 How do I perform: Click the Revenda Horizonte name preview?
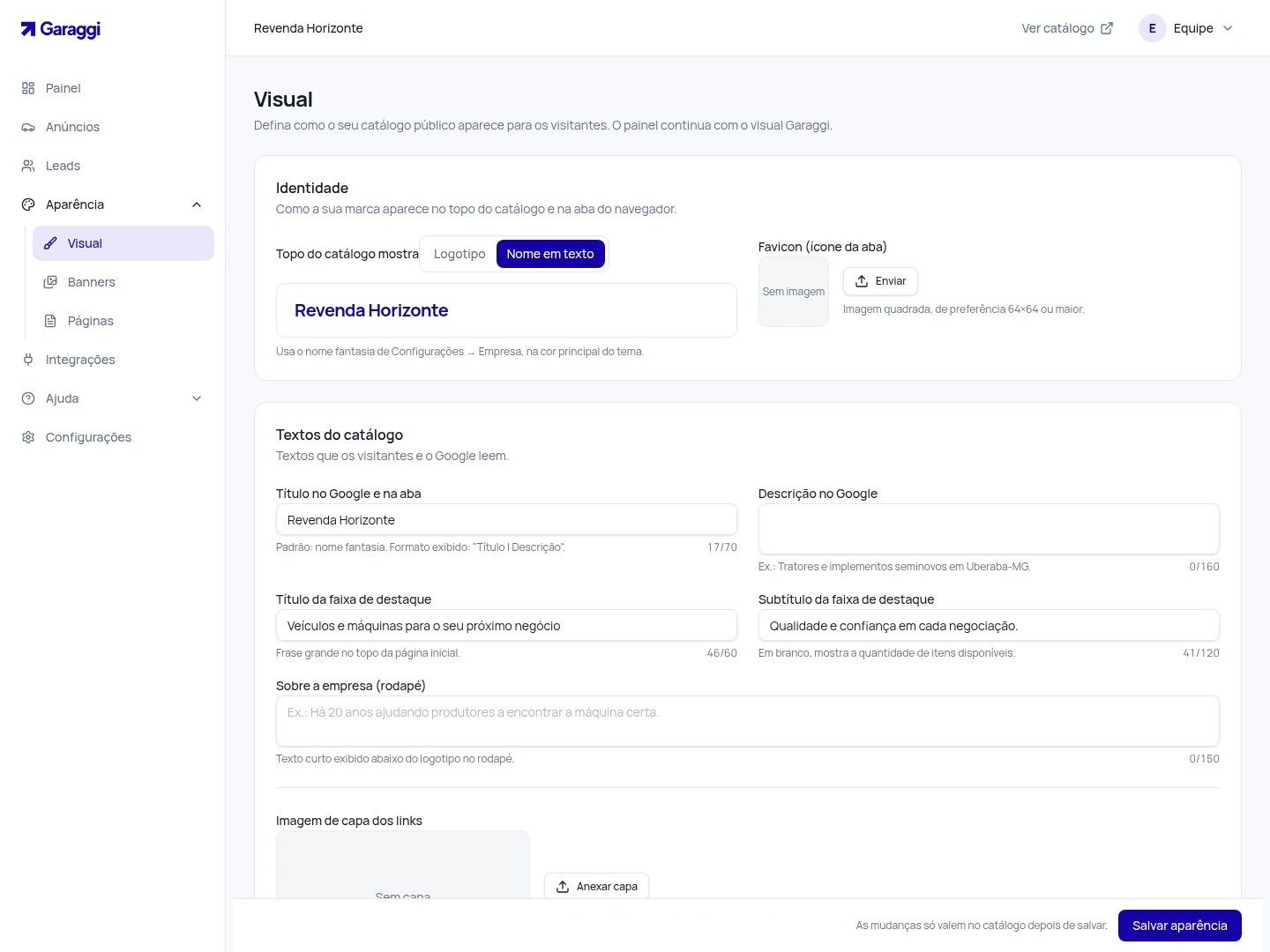[x=506, y=310]
